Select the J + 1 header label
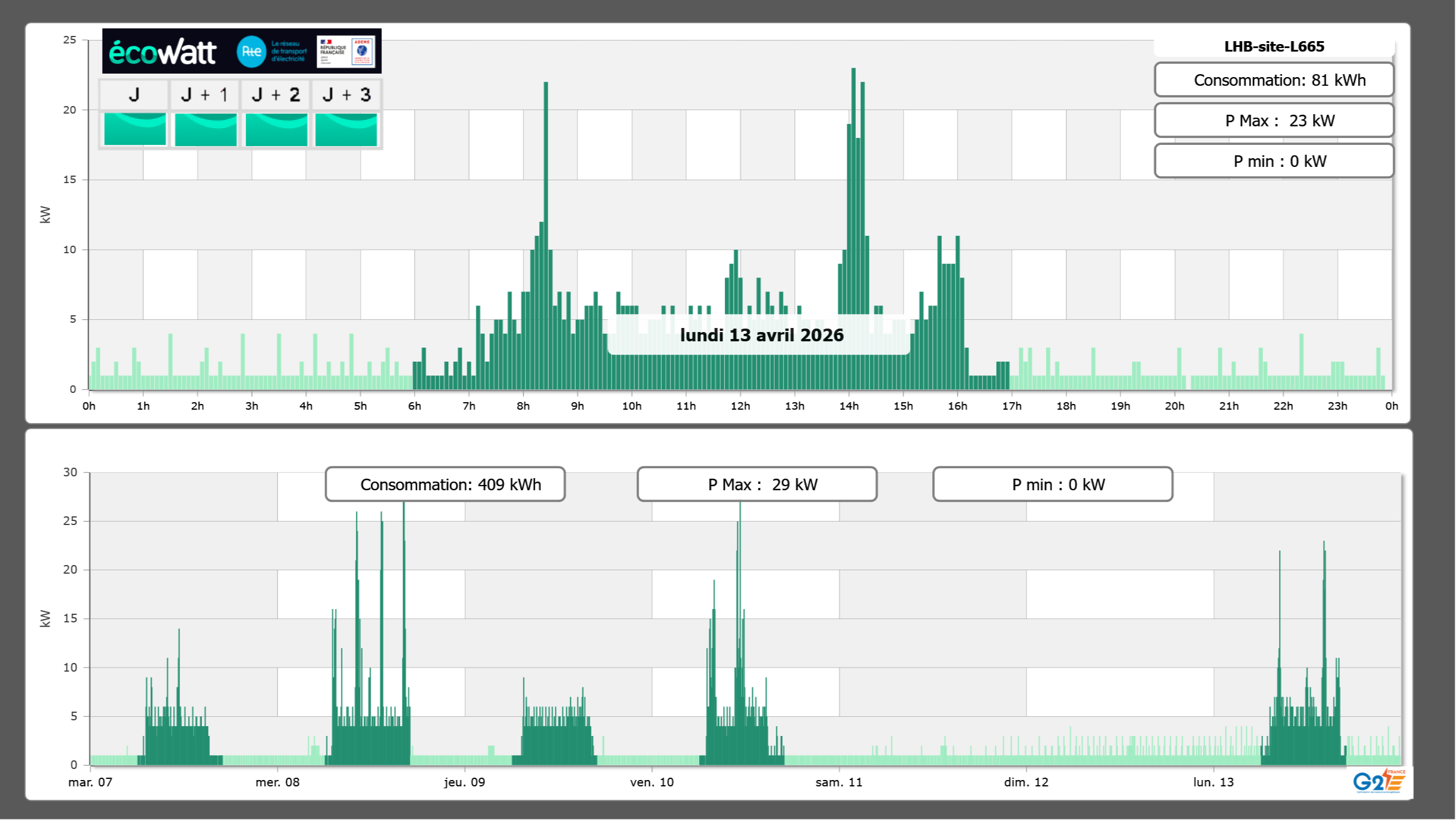1456x820 pixels. [x=204, y=94]
